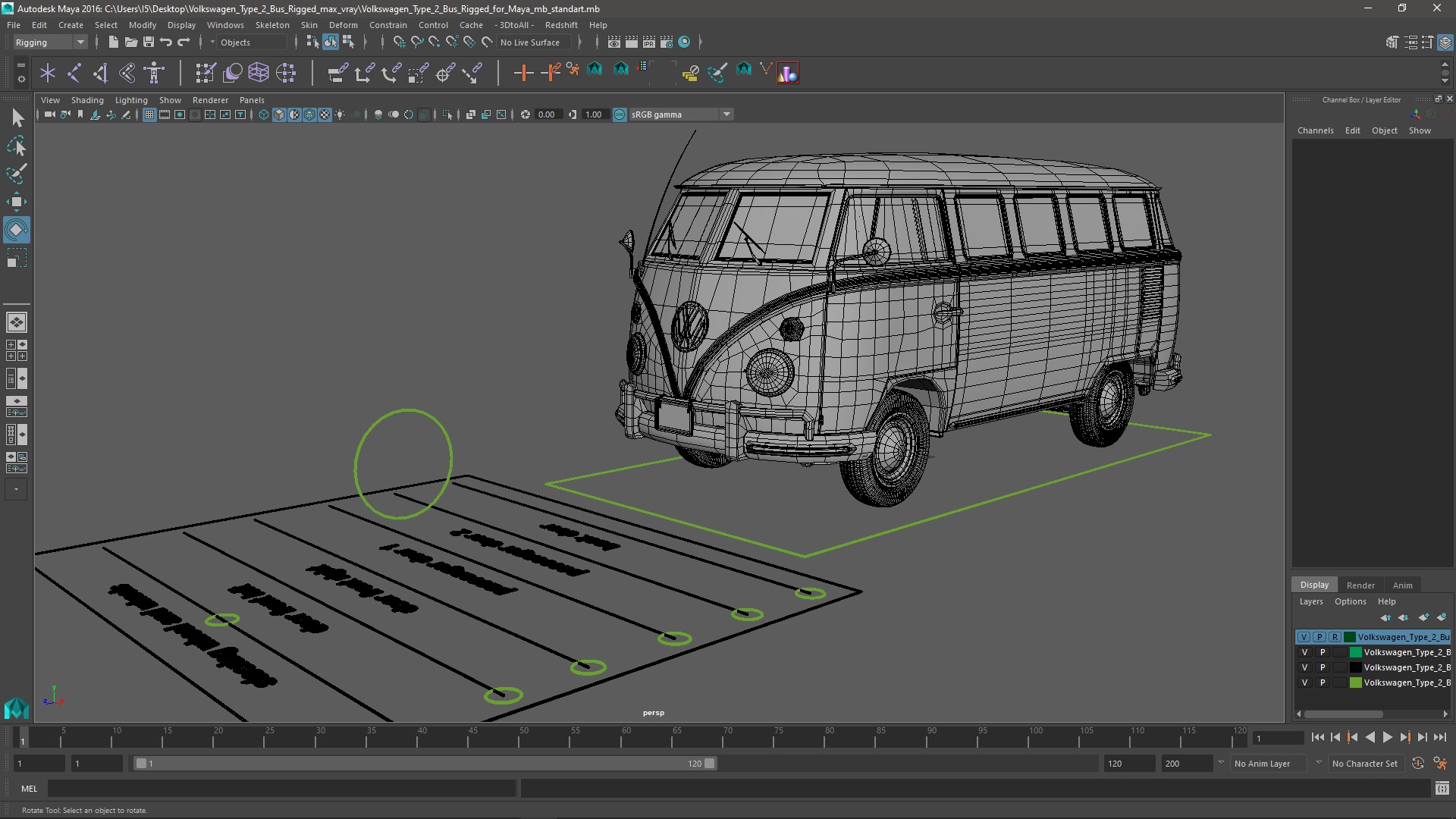Open animation preferences running man icon
This screenshot has height=819, width=1456.
coord(1440,764)
